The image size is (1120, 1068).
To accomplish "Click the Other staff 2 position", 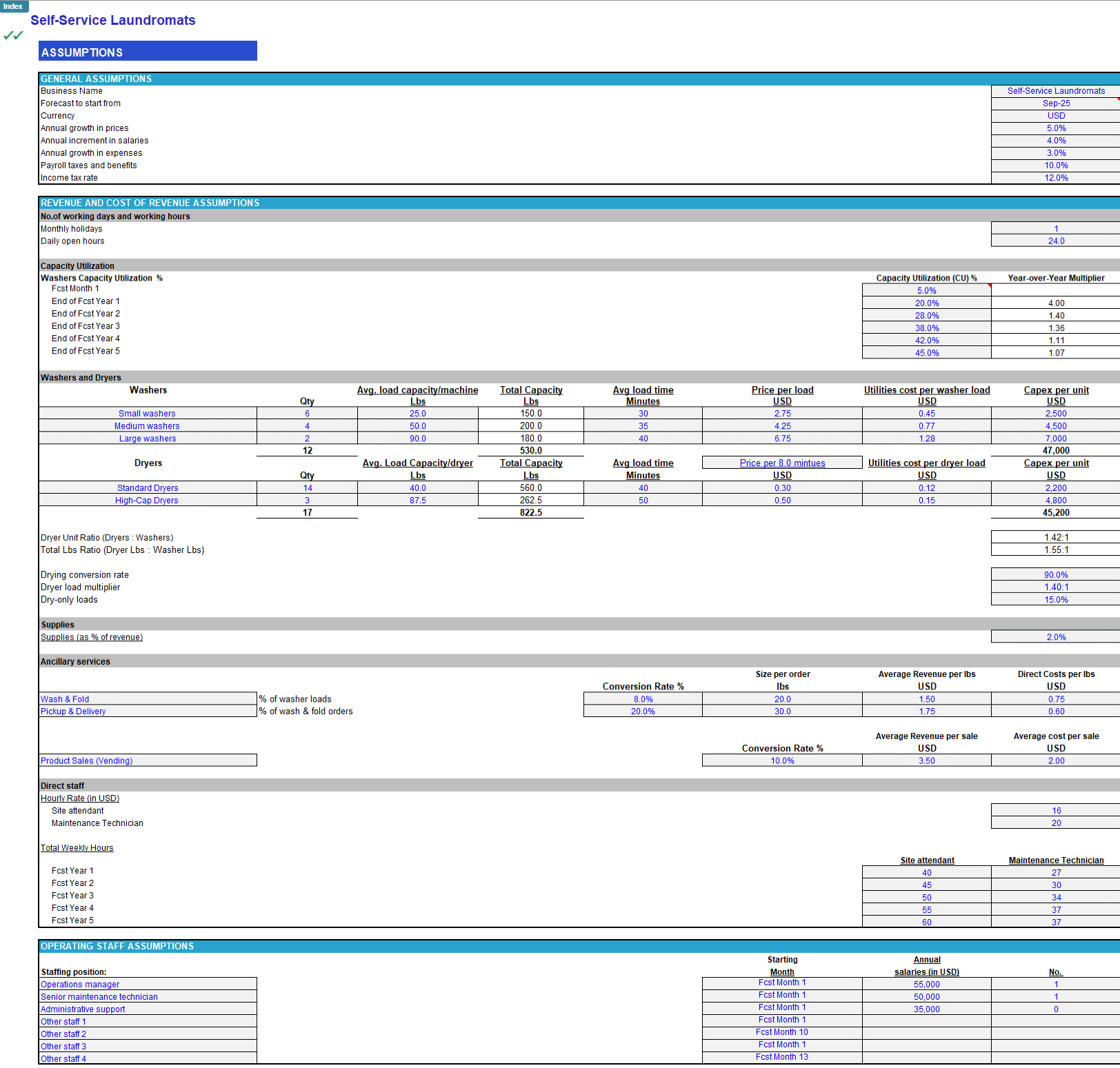I will 148,1034.
